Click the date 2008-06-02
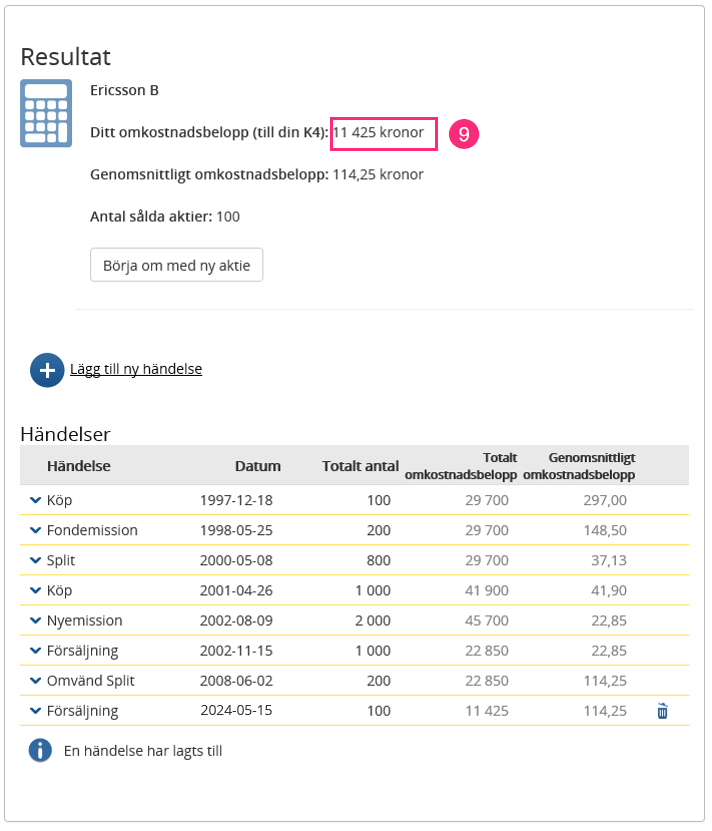Screen dimensions: 712x831 (x=236, y=680)
